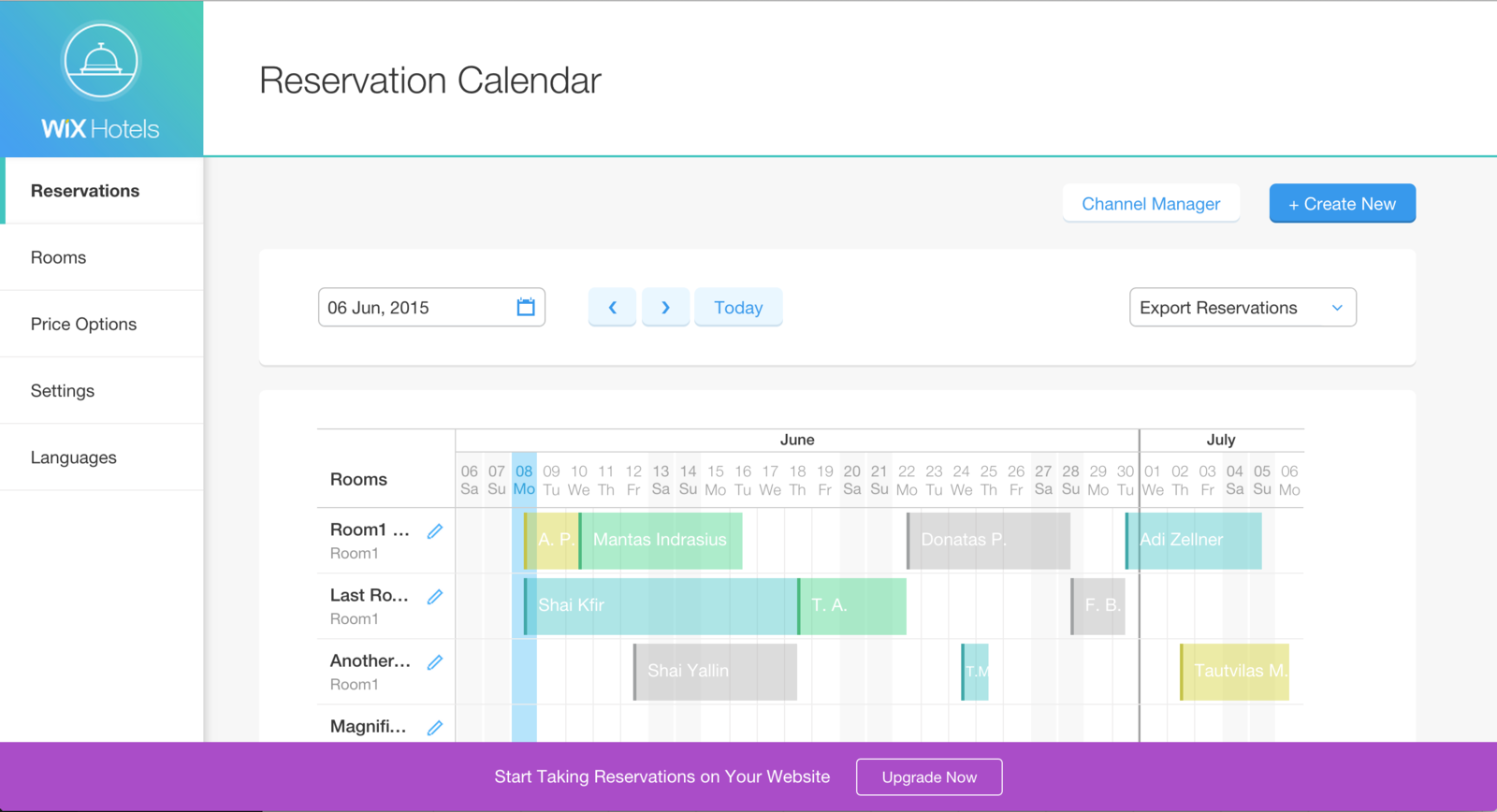The height and width of the screenshot is (812, 1497).
Task: Edit Room1 row with pencil icon
Action: coord(435,531)
